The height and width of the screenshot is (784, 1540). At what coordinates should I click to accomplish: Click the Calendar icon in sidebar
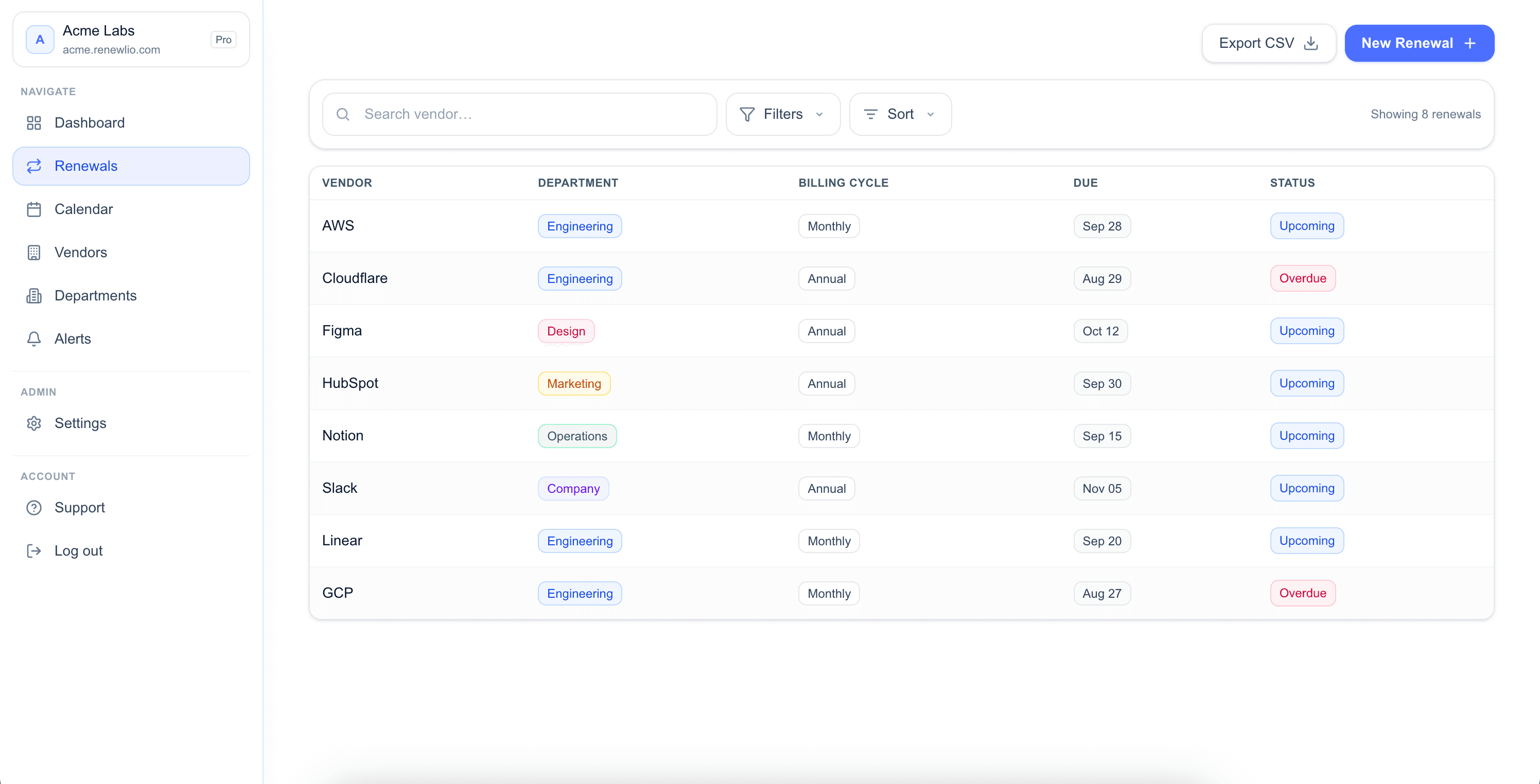(x=34, y=209)
